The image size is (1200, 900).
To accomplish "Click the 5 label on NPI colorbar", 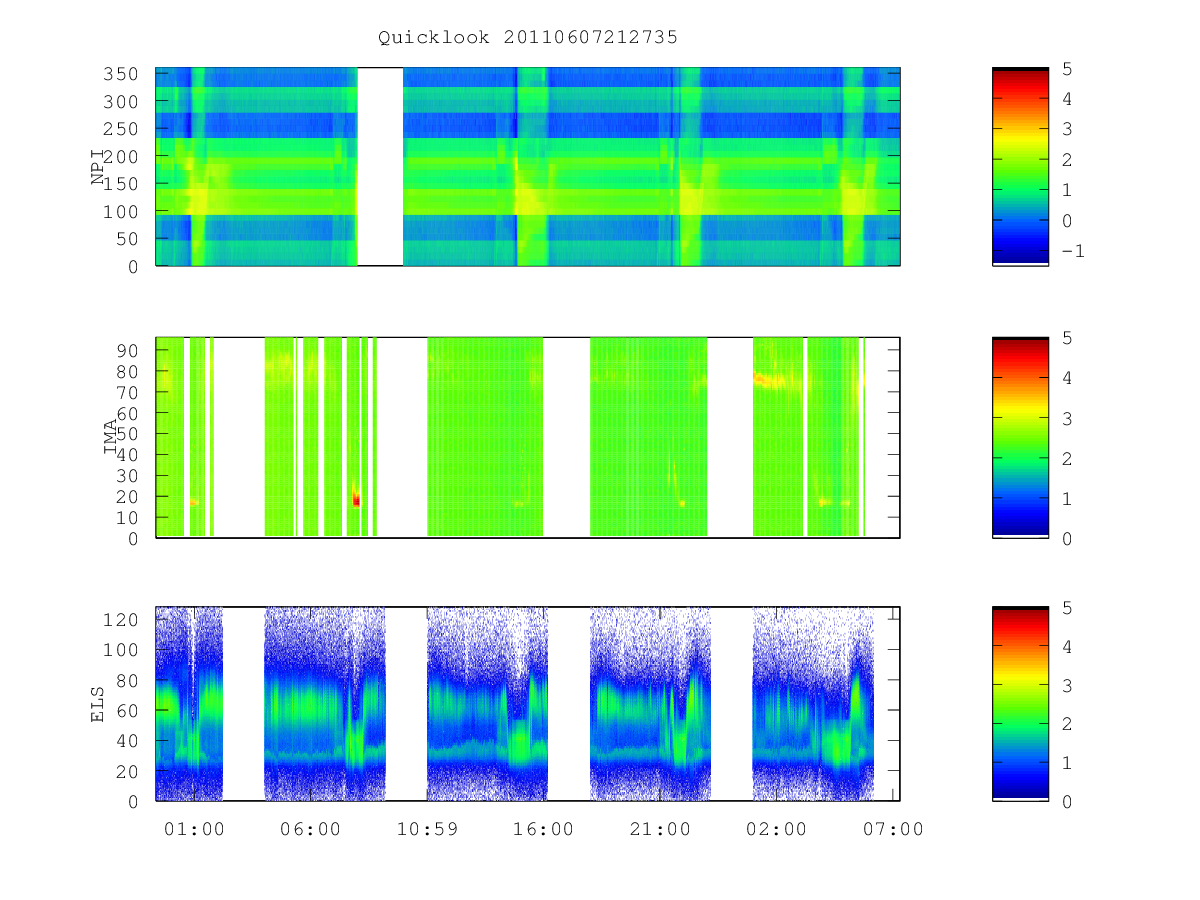I will coord(1066,69).
